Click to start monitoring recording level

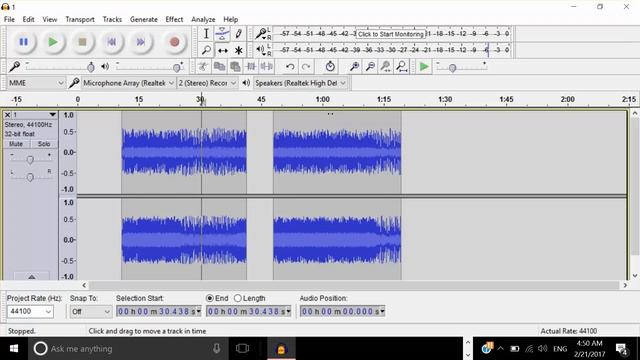coord(391,34)
